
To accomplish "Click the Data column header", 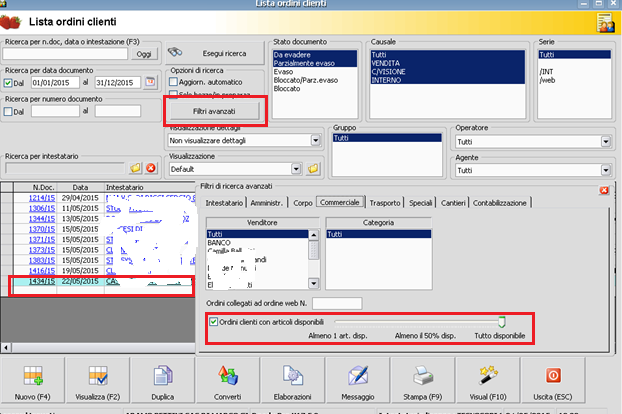I will coord(81,187).
